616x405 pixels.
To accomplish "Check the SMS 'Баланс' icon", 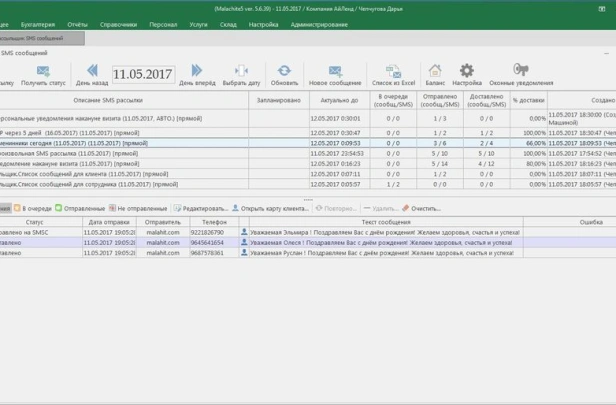I will point(435,71).
